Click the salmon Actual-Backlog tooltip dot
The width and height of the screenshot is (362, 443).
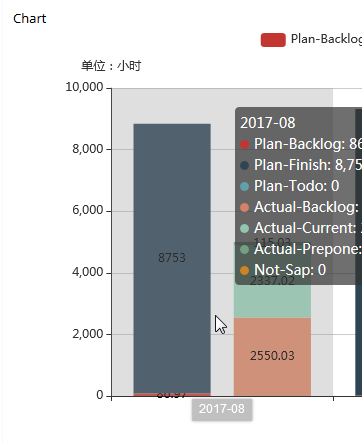[245, 207]
